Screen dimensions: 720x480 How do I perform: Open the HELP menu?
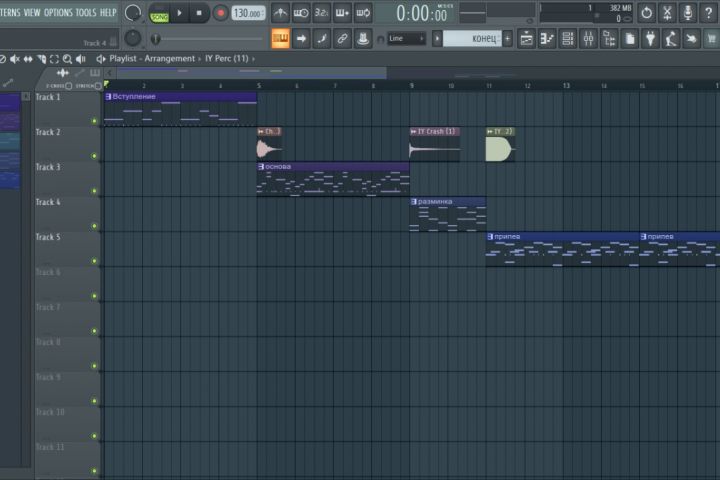tap(108, 12)
